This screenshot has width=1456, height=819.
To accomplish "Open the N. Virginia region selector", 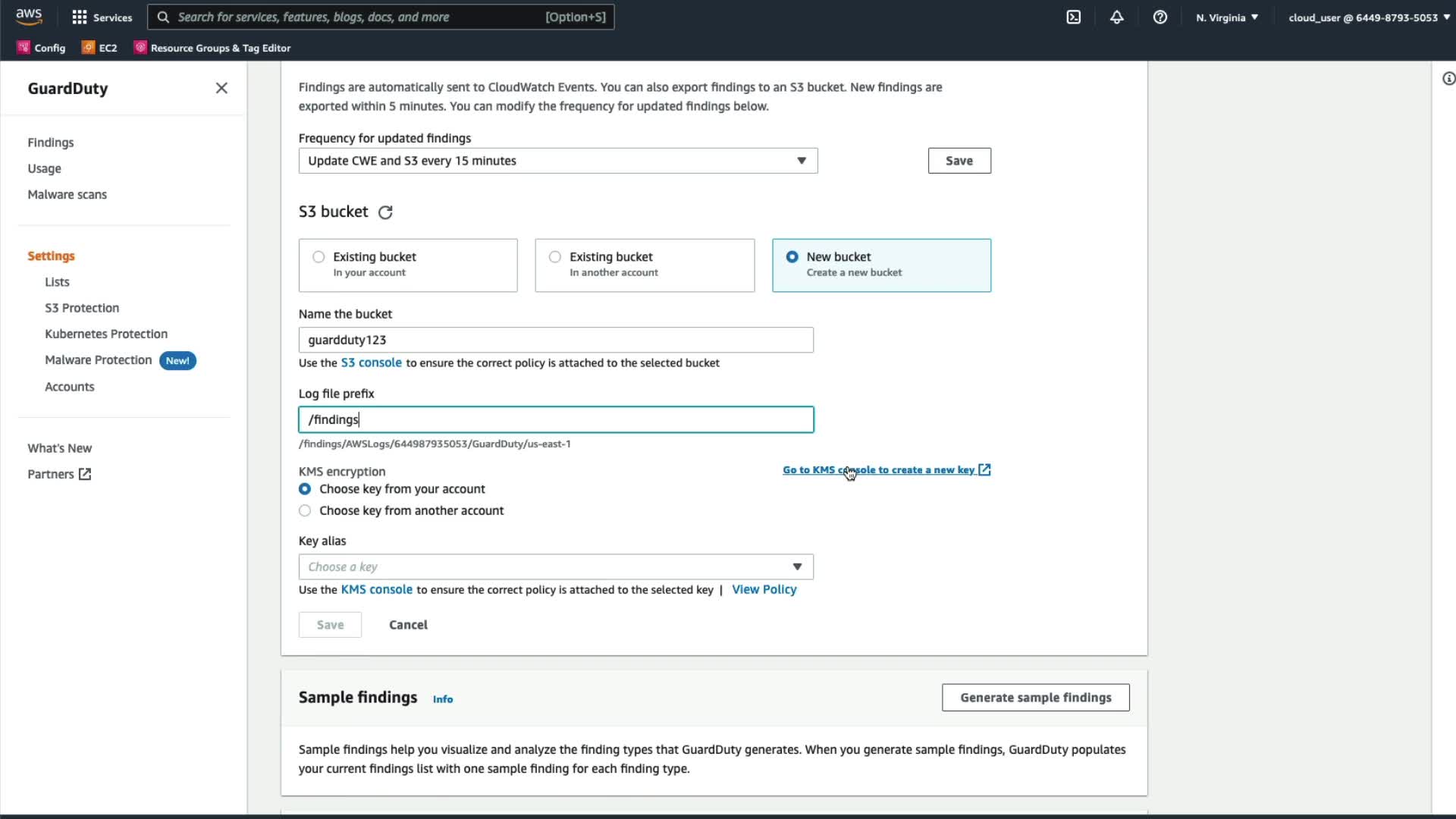I will [1226, 17].
